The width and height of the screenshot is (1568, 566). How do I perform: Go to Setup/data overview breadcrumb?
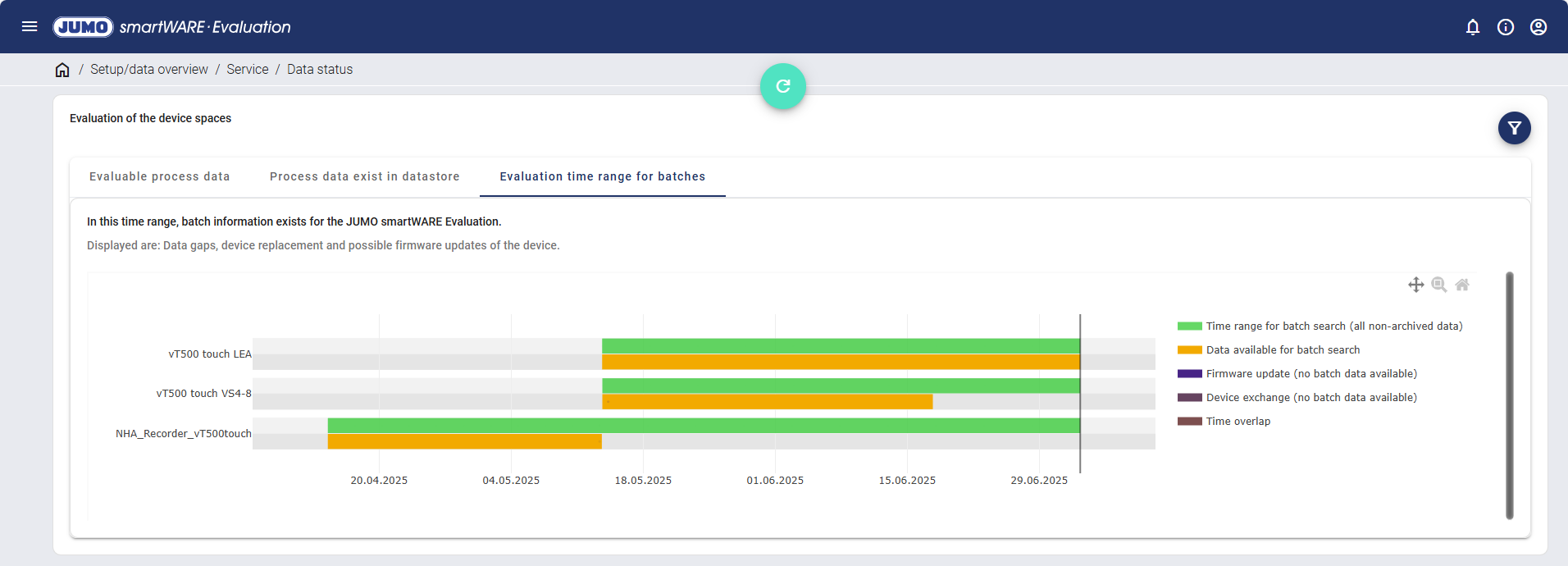(x=148, y=70)
